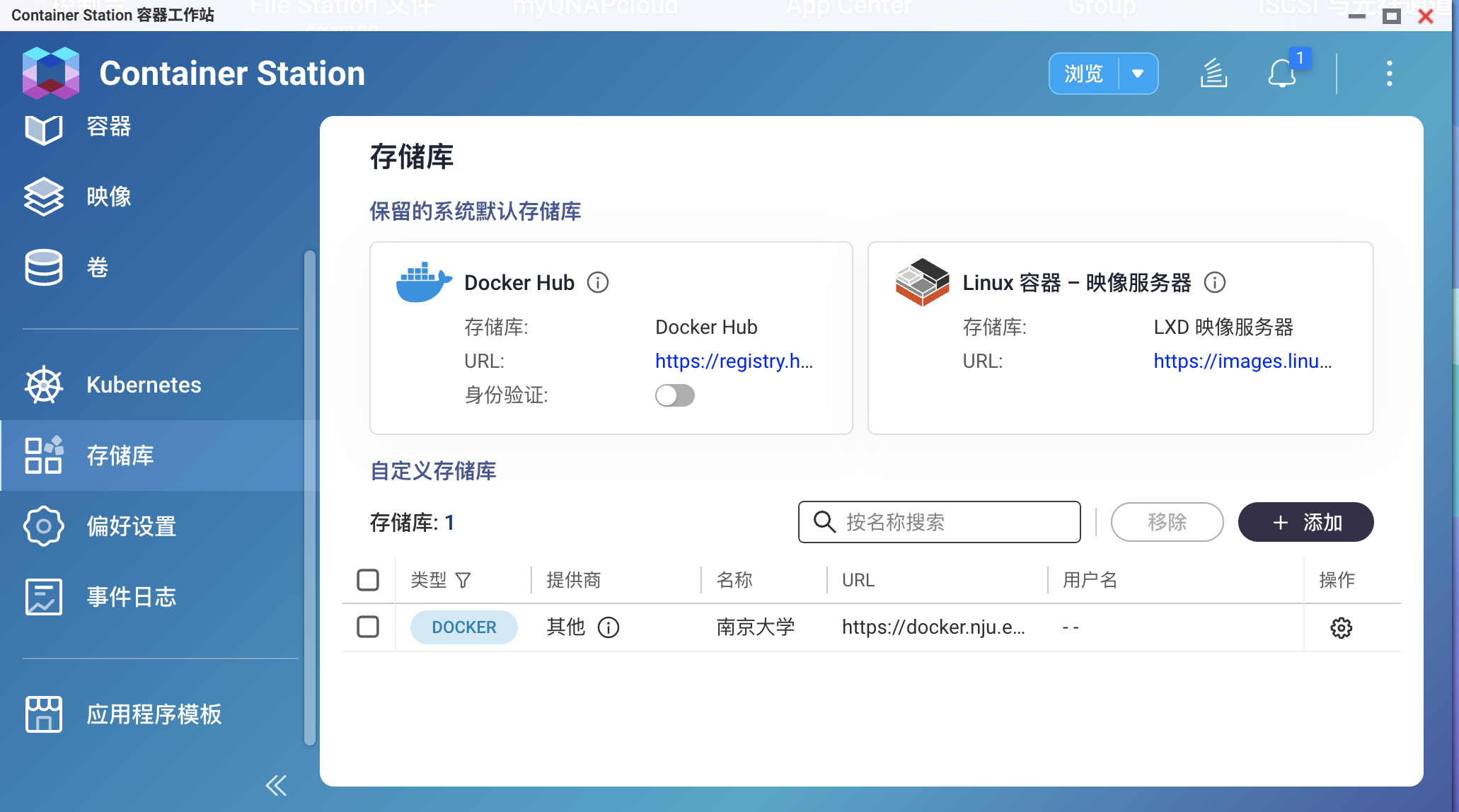Select 存储库 in the sidebar

[x=159, y=456]
